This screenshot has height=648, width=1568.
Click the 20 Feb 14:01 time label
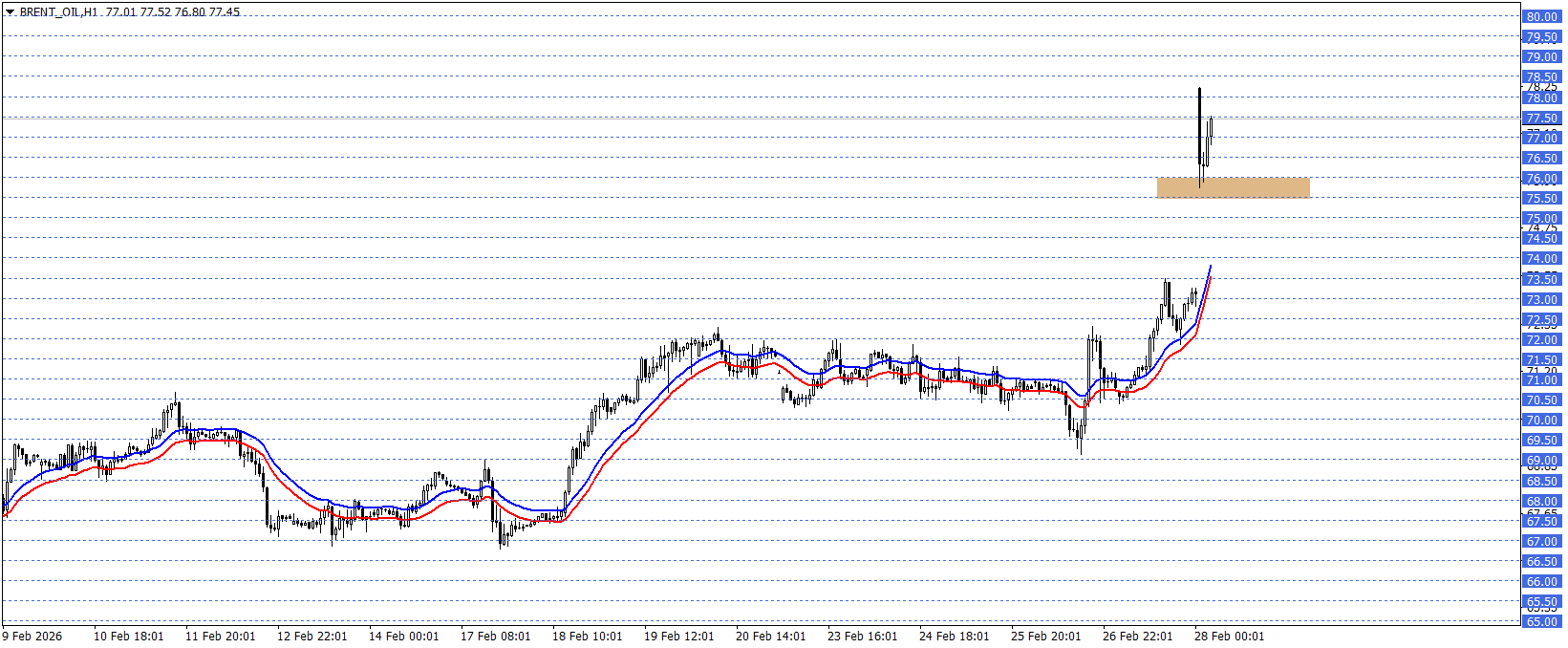click(770, 637)
